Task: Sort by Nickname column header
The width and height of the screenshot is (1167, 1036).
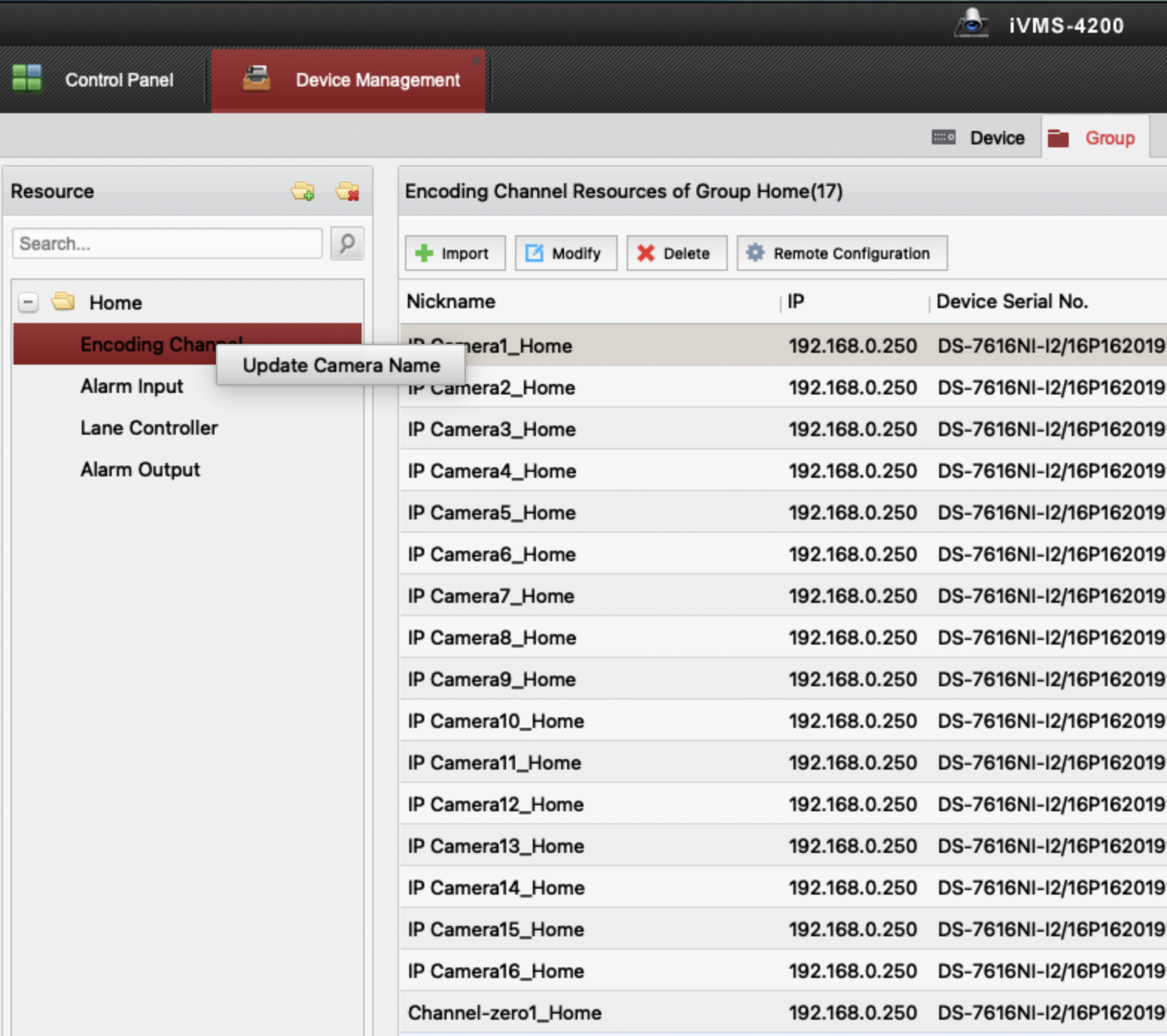Action: (x=451, y=301)
